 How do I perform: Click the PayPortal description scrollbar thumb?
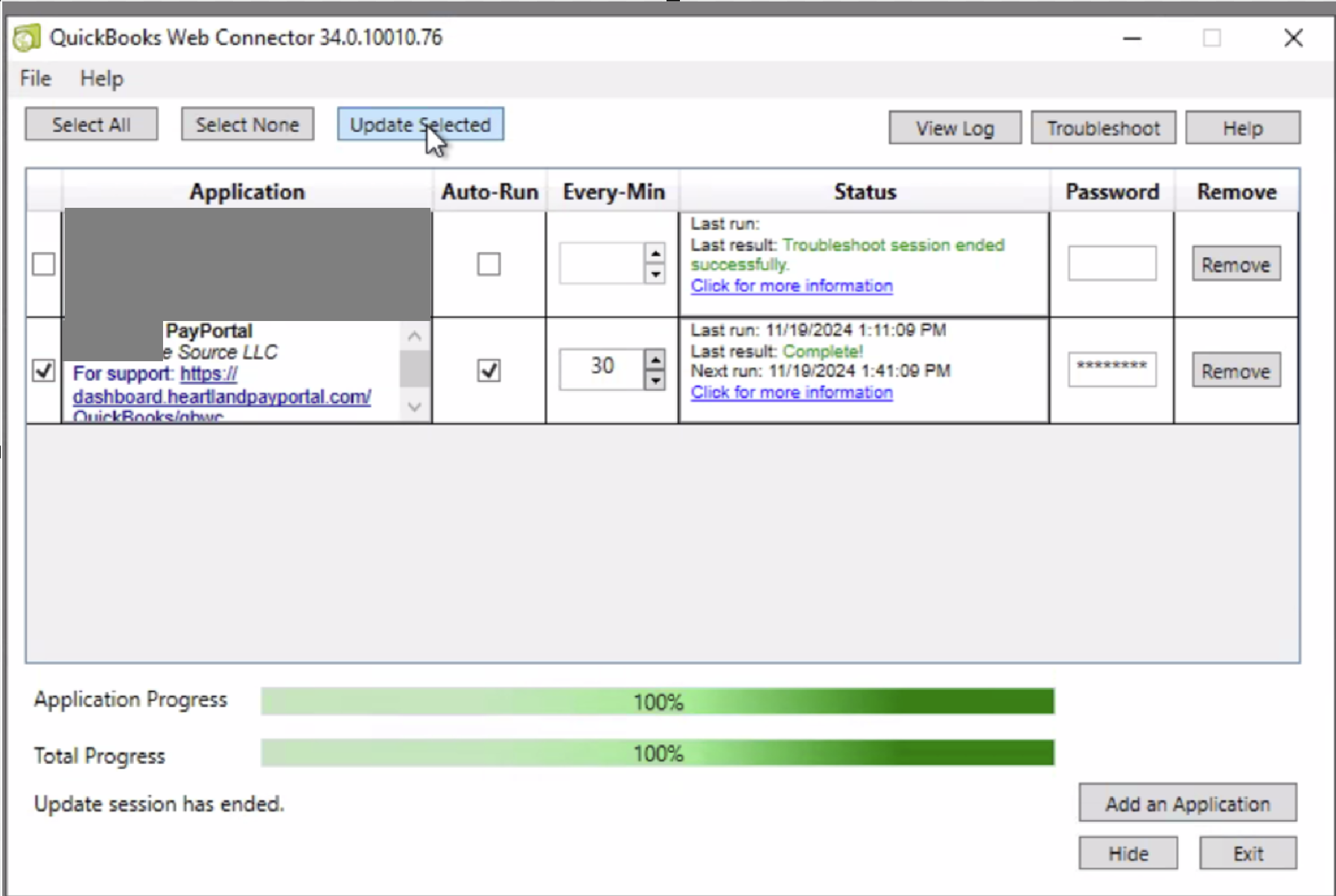coord(414,368)
